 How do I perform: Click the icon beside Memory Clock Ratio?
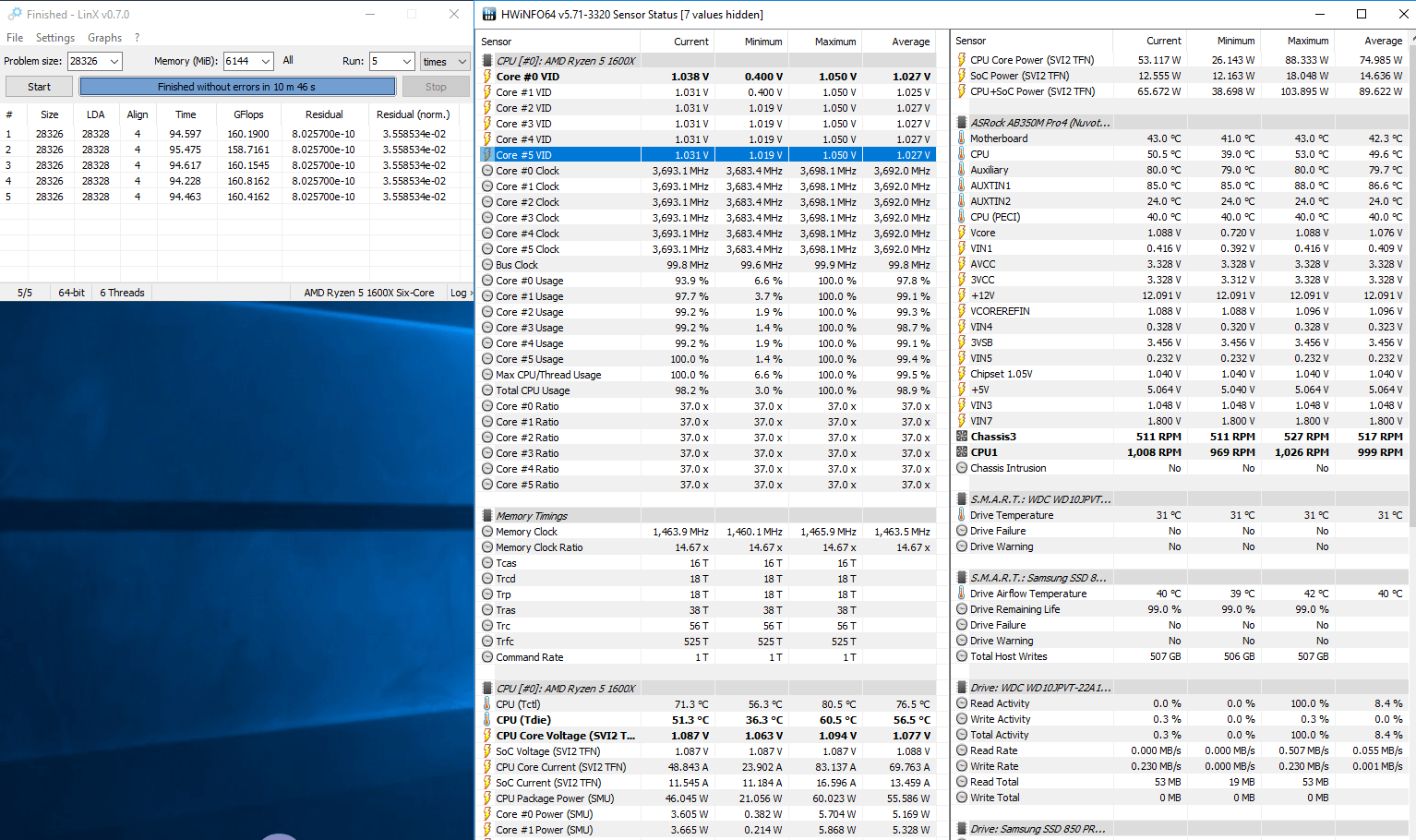tap(487, 547)
